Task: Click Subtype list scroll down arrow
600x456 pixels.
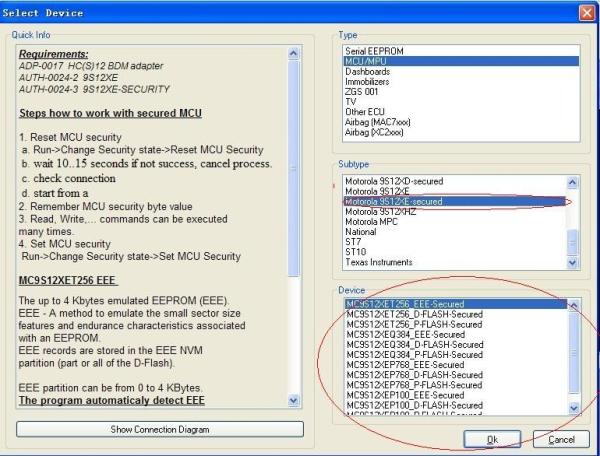Action: 572,262
